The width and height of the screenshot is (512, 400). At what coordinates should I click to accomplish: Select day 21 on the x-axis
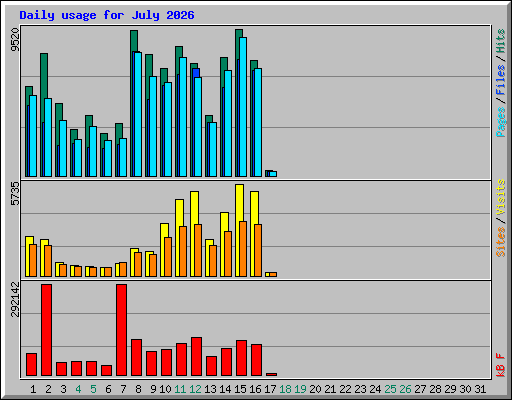point(330,389)
